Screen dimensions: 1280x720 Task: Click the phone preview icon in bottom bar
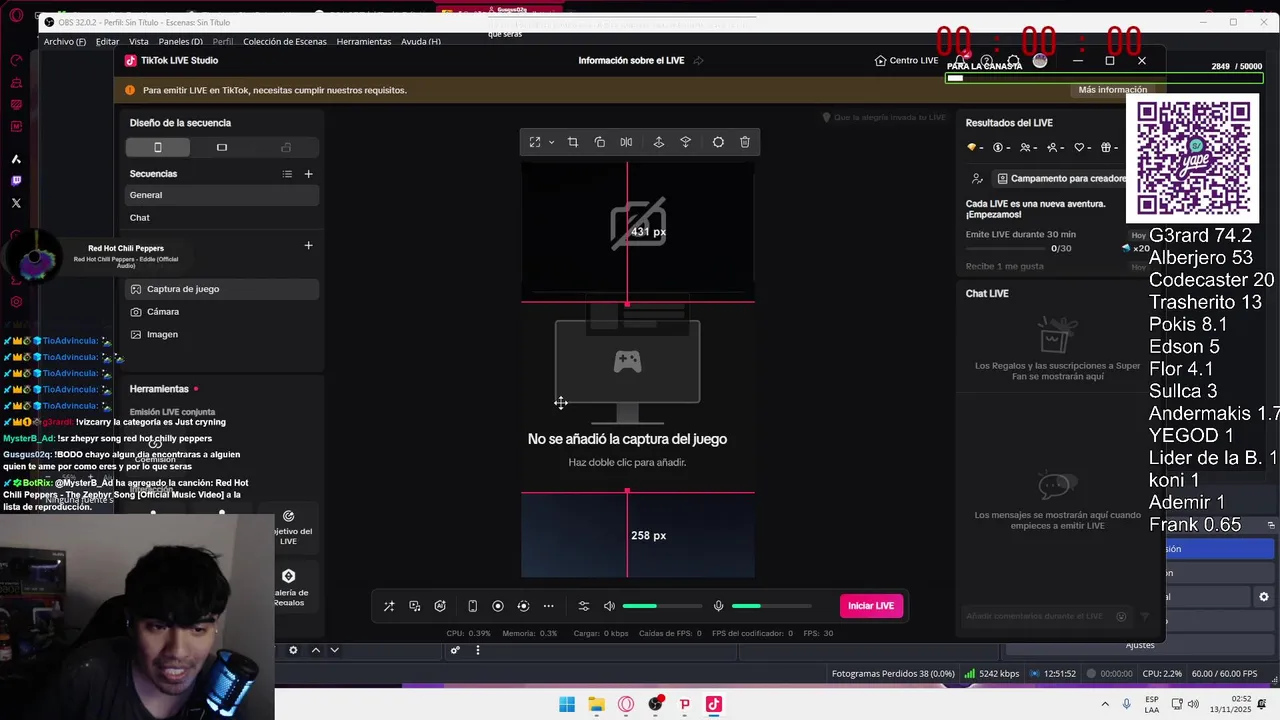pyautogui.click(x=473, y=606)
